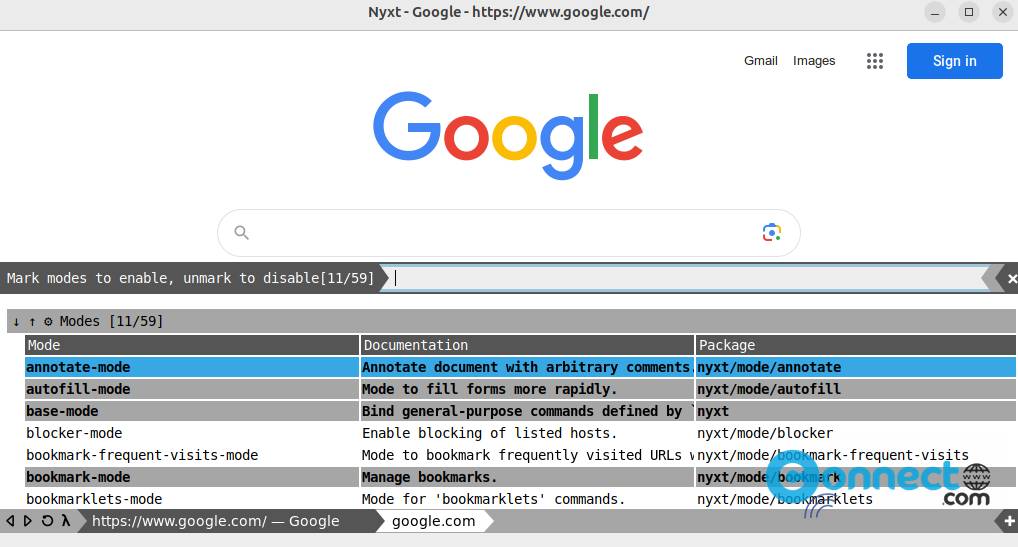The width and height of the screenshot is (1018, 547).
Task: Click 'Manage bookmarks.' documentation cell
Action: point(527,478)
